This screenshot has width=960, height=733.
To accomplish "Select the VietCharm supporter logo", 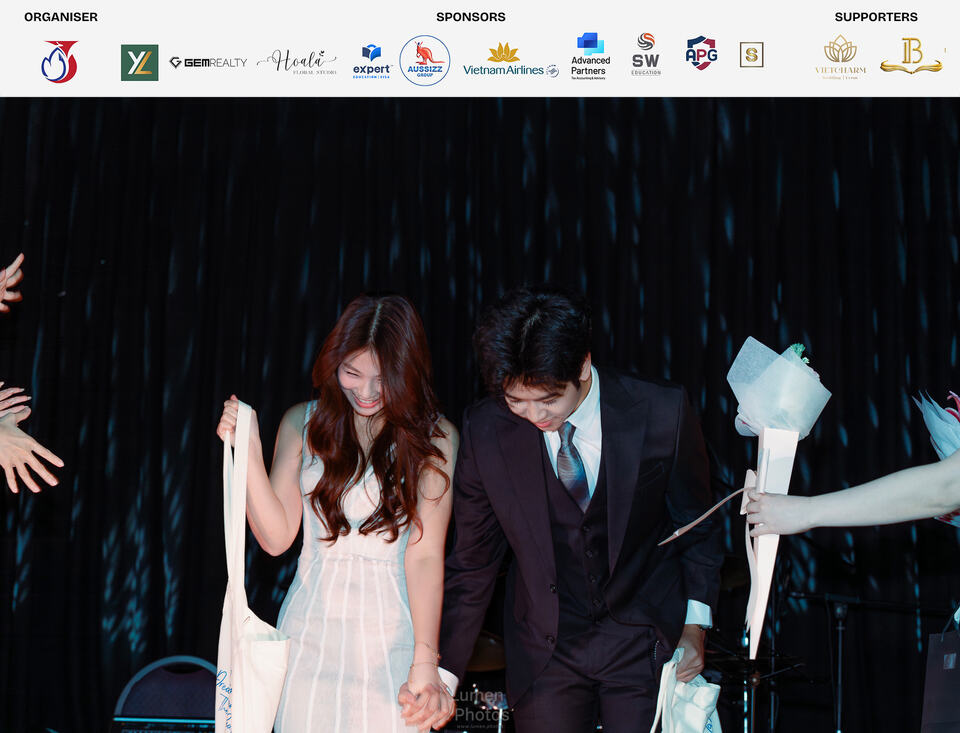I will click(x=841, y=57).
